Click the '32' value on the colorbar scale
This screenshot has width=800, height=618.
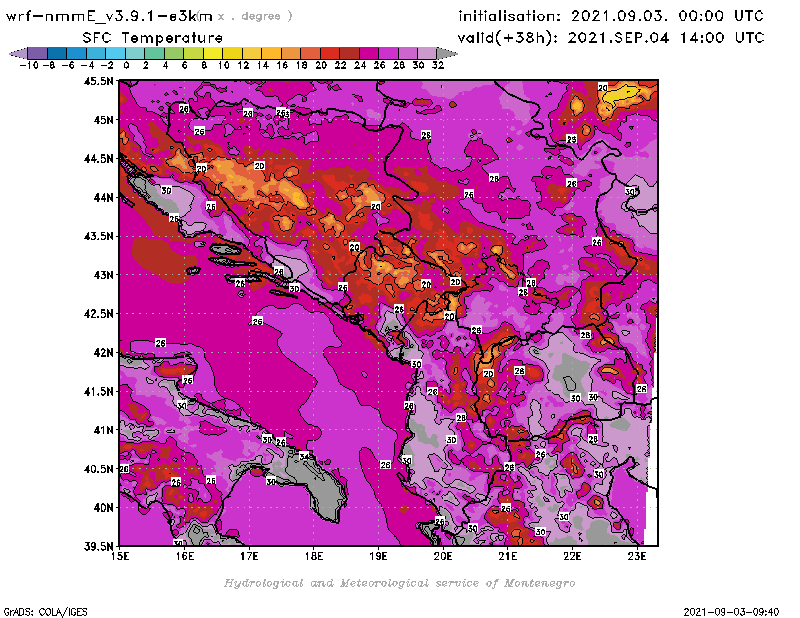(438, 65)
